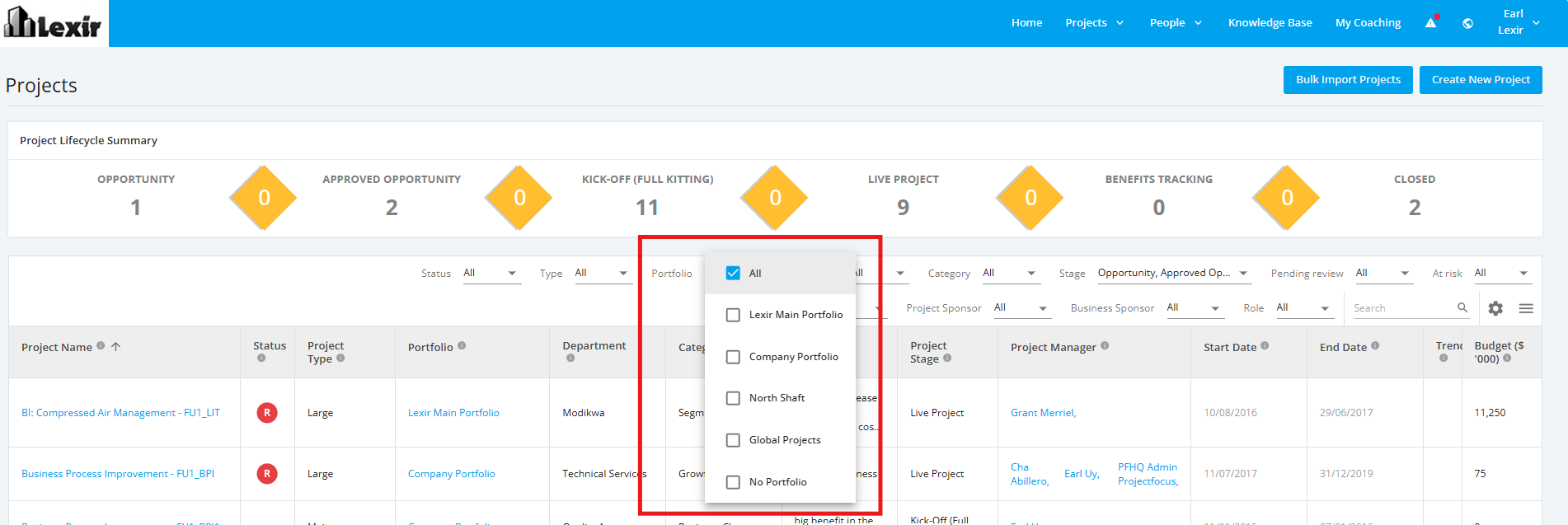Click the Kick-Off (Full Kitting) count 11
Image resolution: width=1568 pixels, height=525 pixels.
point(647,208)
